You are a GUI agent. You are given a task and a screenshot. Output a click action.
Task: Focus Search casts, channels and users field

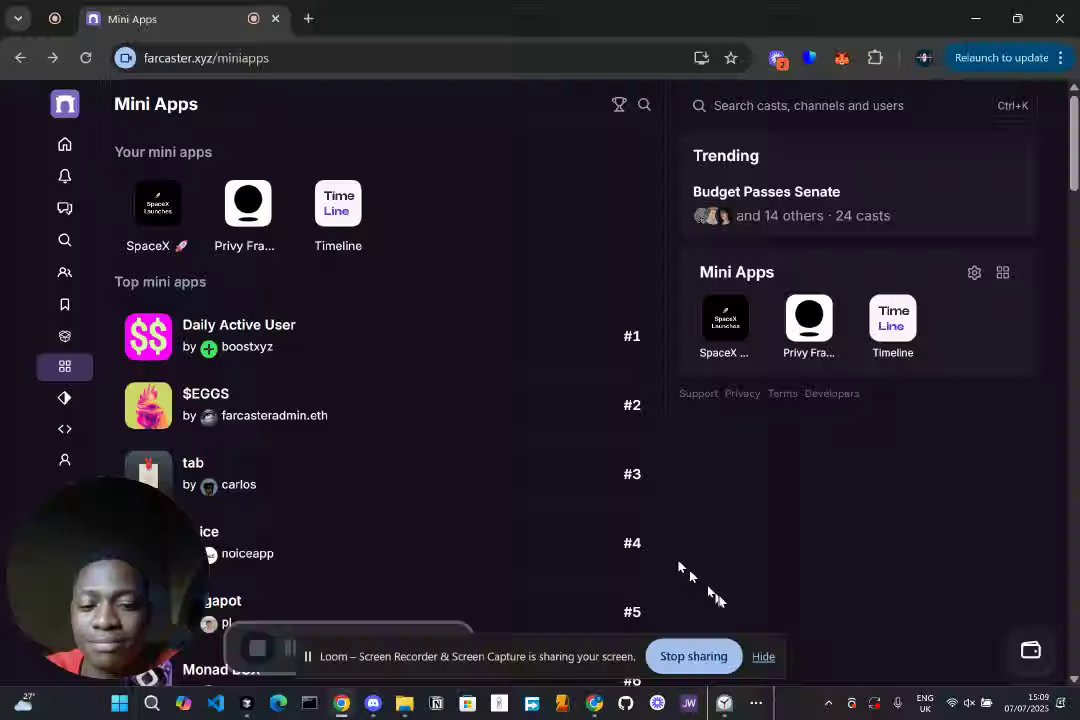[x=858, y=105]
